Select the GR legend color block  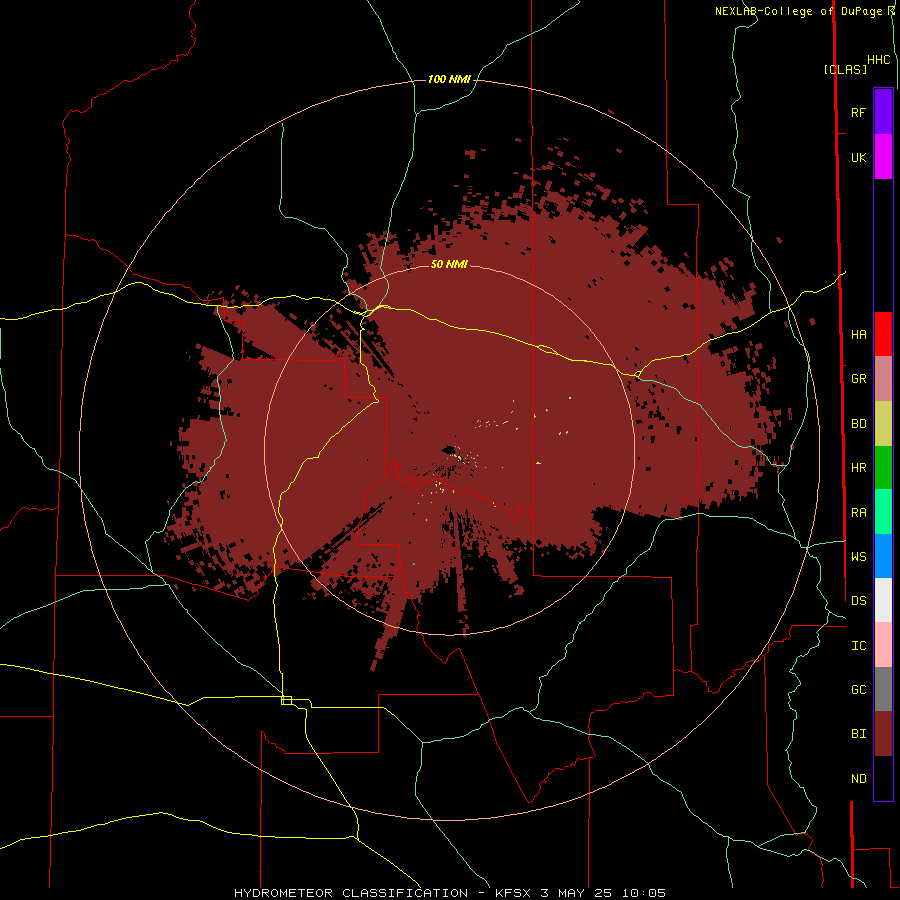click(883, 379)
